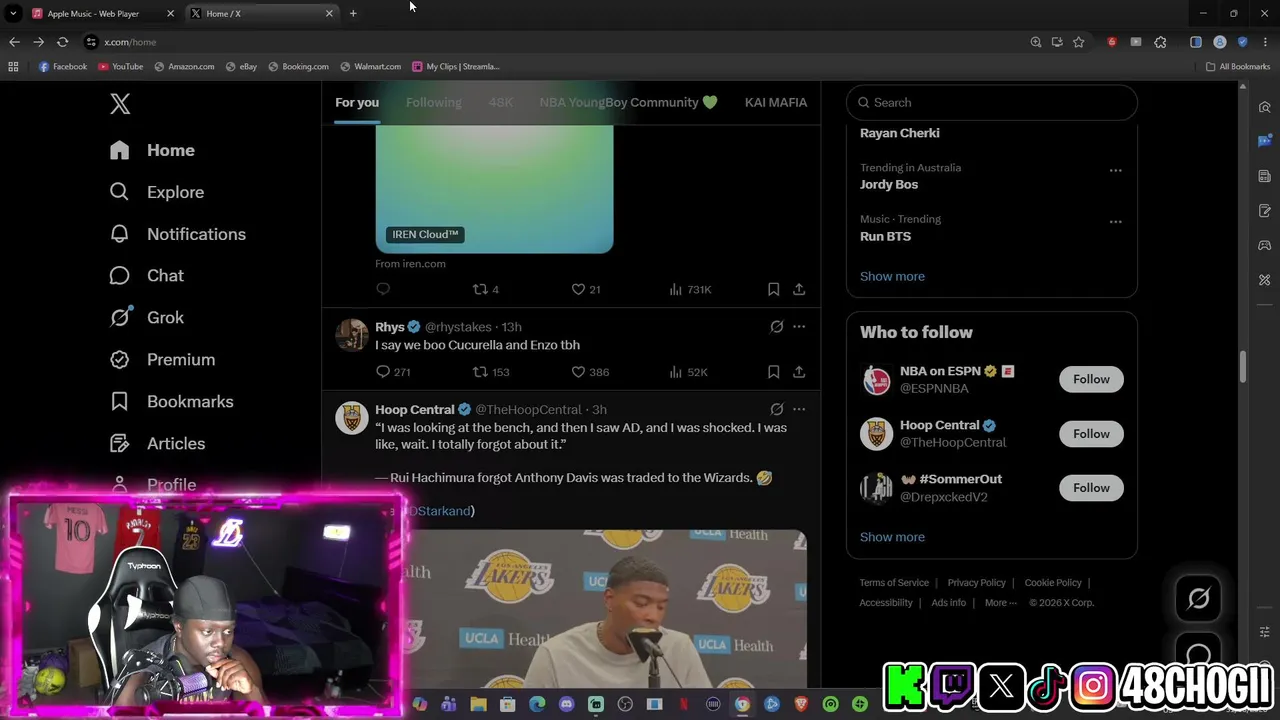Open the Rayan Cherki trend
This screenshot has height=720, width=1280.
[900, 133]
